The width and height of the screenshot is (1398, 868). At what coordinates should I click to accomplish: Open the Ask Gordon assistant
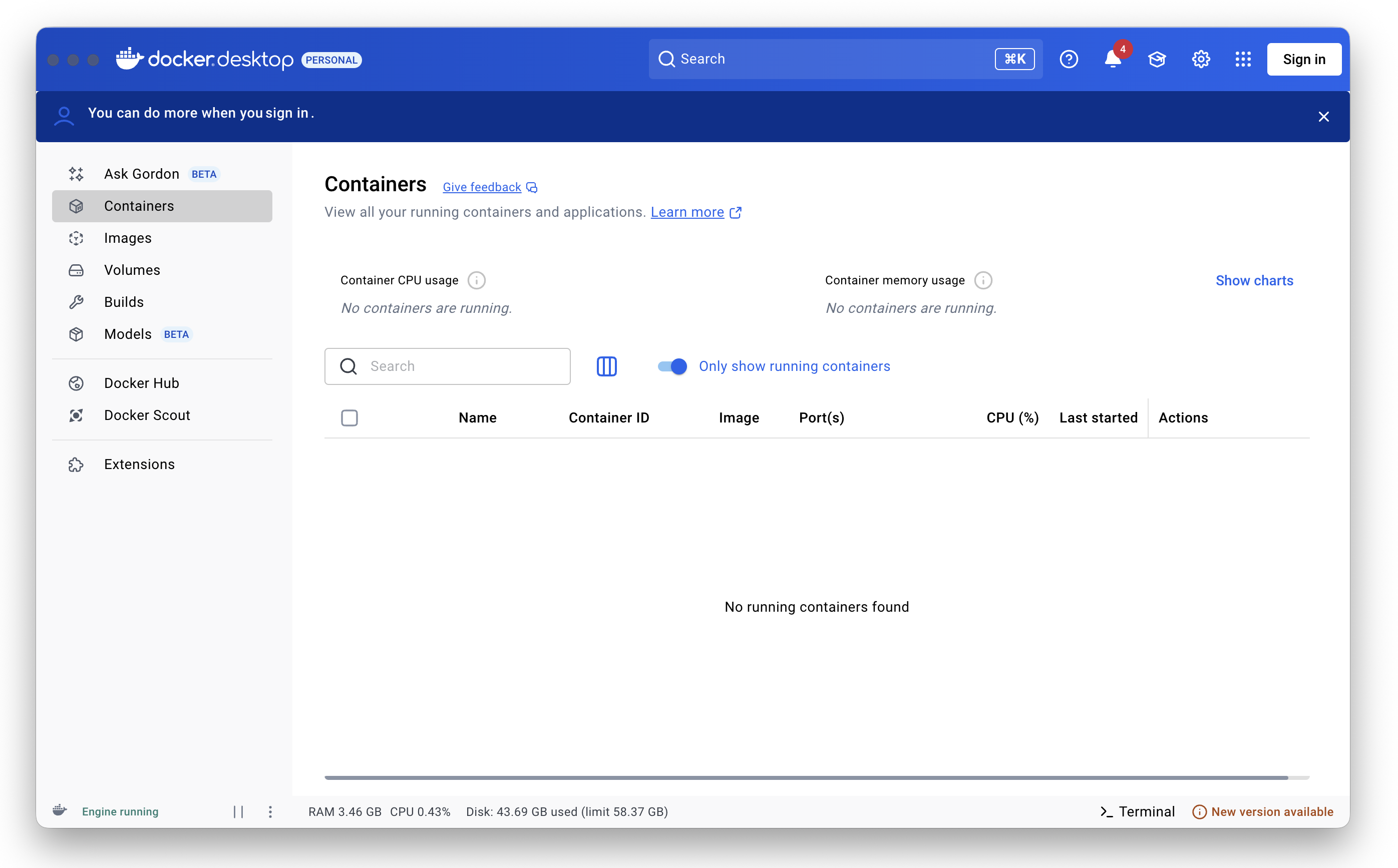pos(141,173)
